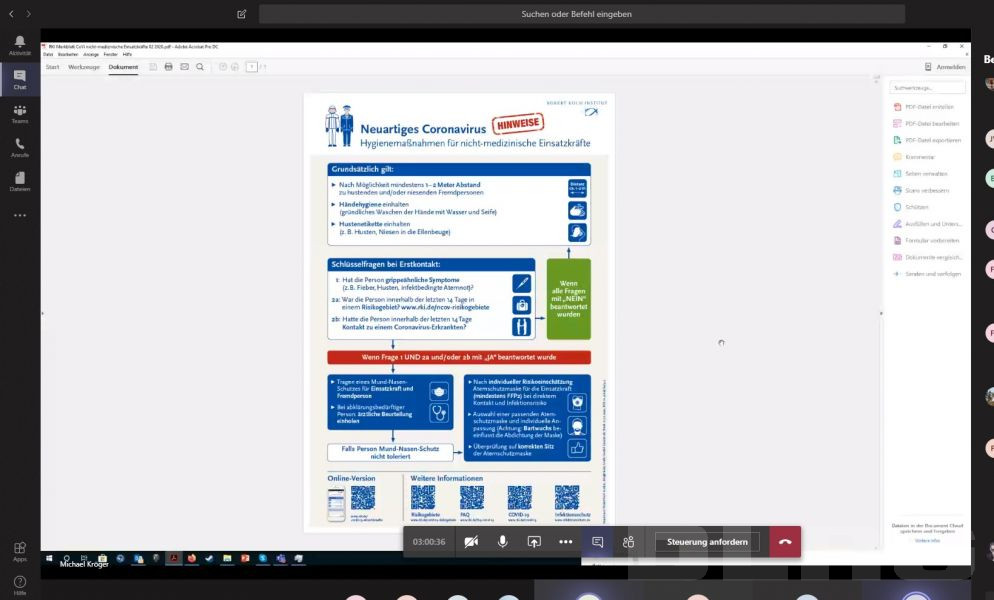Screen dimensions: 994x600
Task: Open the Anrufe section
Action: (x=20, y=148)
